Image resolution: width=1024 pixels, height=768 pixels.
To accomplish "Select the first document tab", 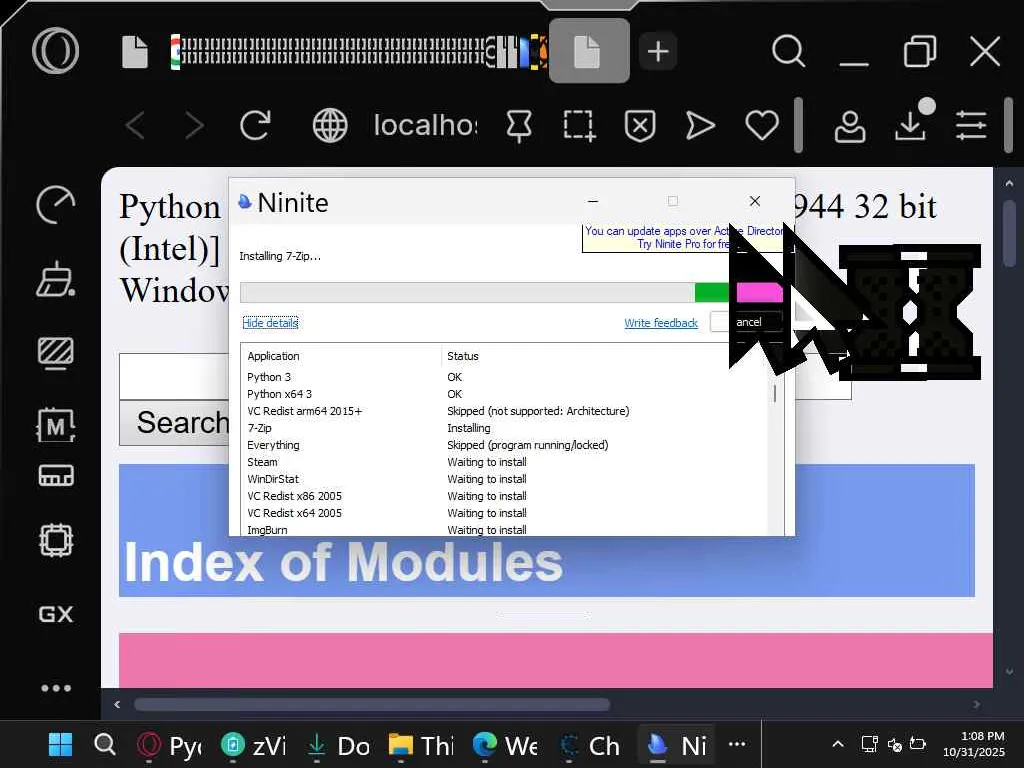I will pyautogui.click(x=135, y=51).
